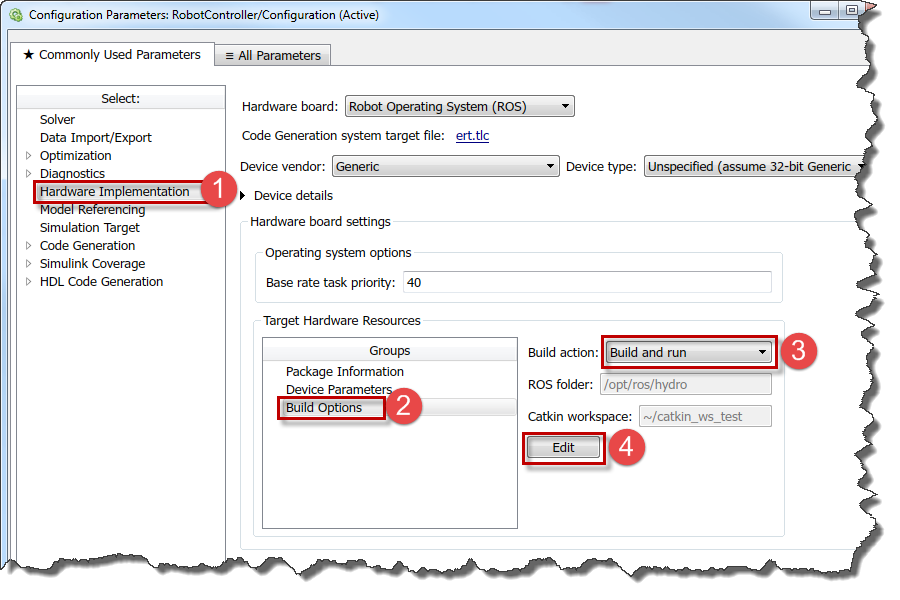Open the Commonly Used Parameters tab
The image size is (900, 600).
click(112, 55)
